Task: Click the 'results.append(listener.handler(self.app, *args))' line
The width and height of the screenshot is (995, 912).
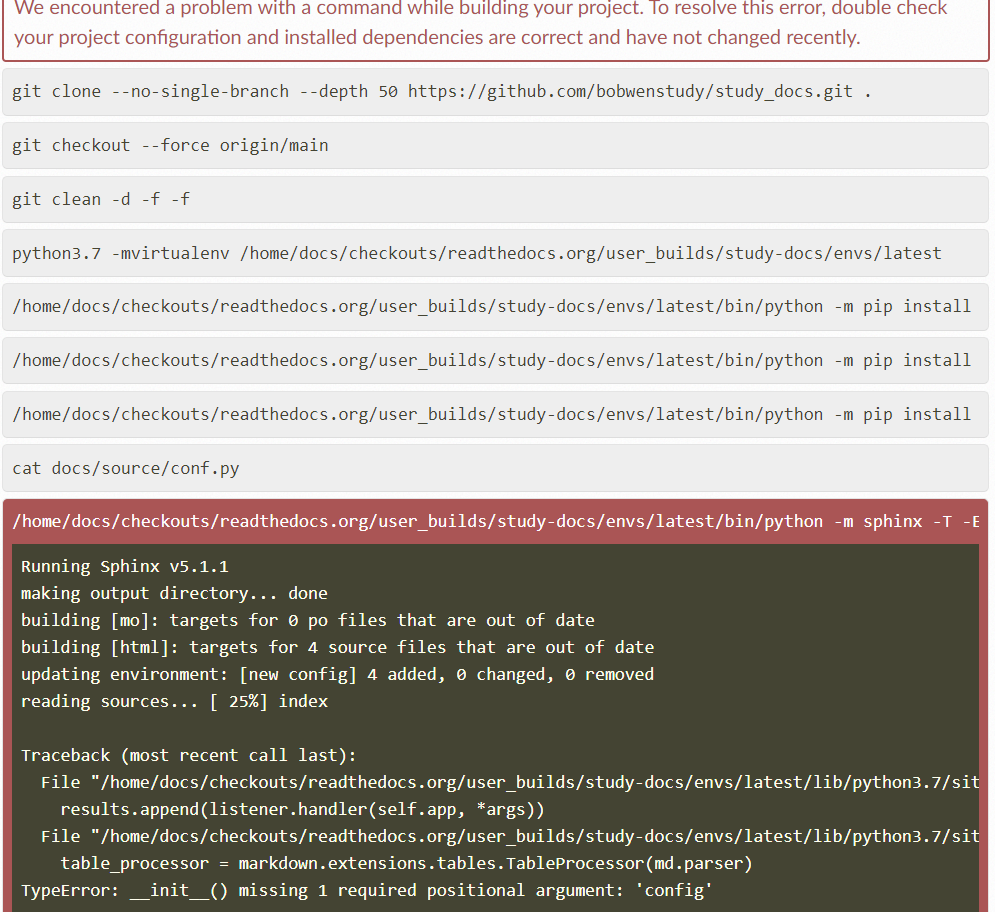Action: point(303,810)
